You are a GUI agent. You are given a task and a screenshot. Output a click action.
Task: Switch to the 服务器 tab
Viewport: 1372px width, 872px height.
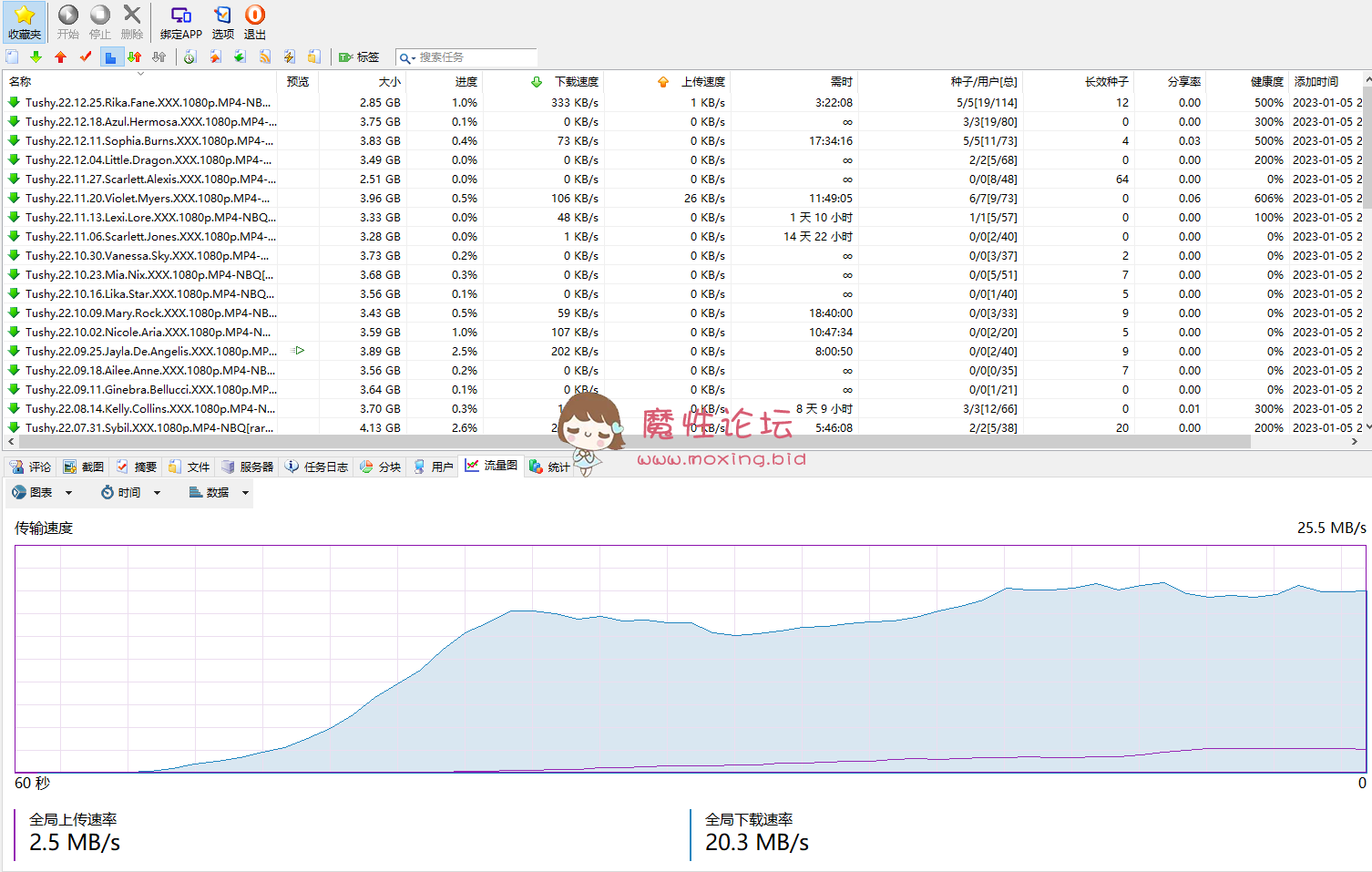point(247,467)
